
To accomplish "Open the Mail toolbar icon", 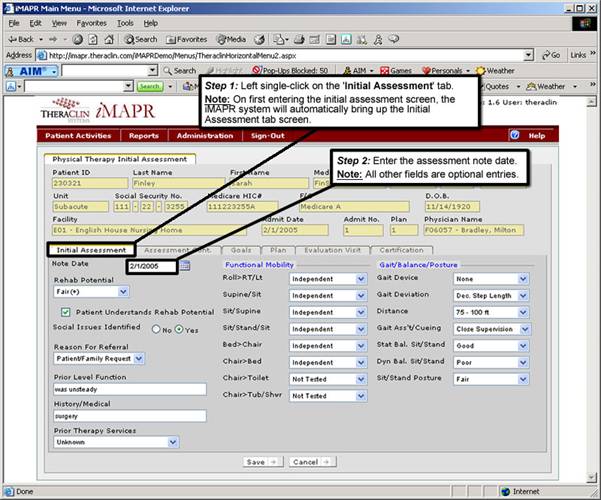I will (281, 39).
